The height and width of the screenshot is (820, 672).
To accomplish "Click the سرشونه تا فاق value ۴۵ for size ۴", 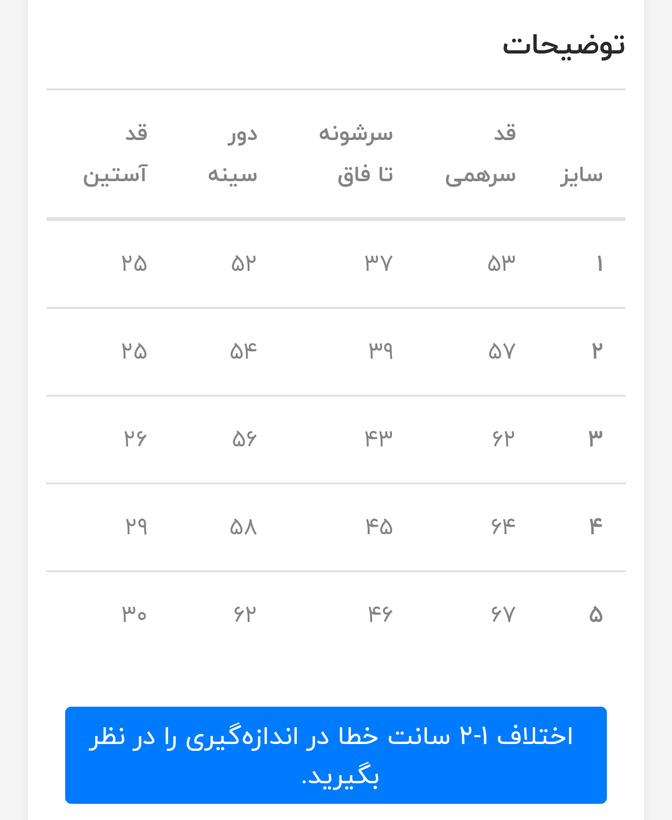I will [379, 526].
